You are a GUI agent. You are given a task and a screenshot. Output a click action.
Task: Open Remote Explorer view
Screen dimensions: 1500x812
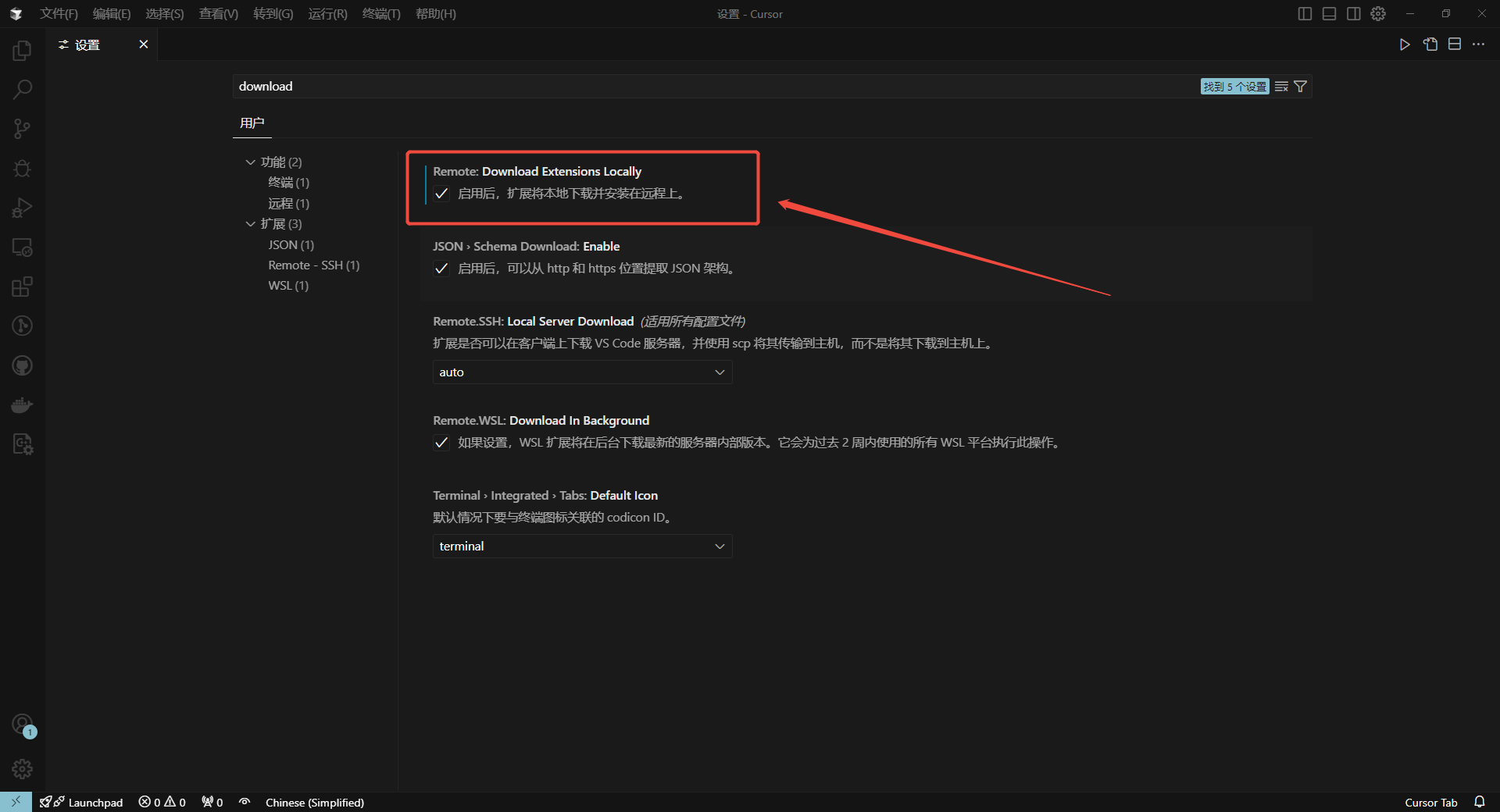pyautogui.click(x=22, y=248)
